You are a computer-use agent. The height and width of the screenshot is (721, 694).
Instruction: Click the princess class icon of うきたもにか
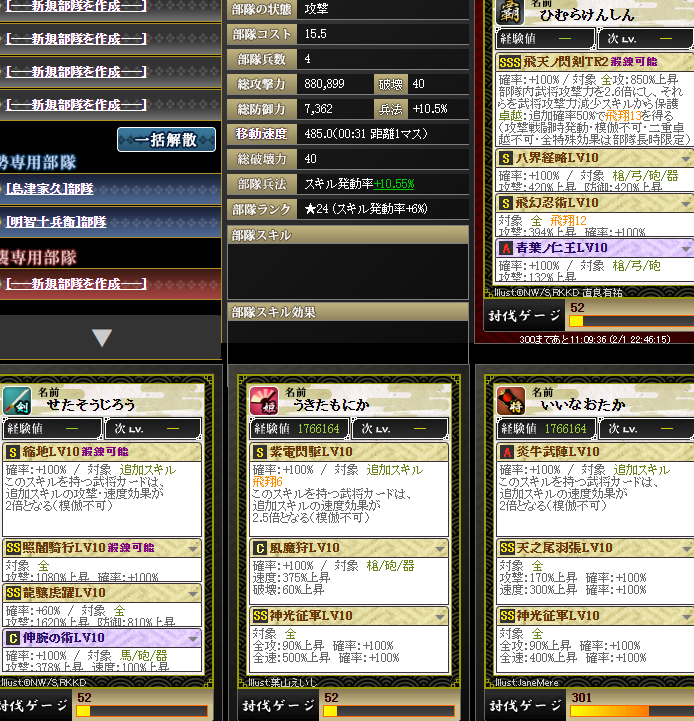264,401
